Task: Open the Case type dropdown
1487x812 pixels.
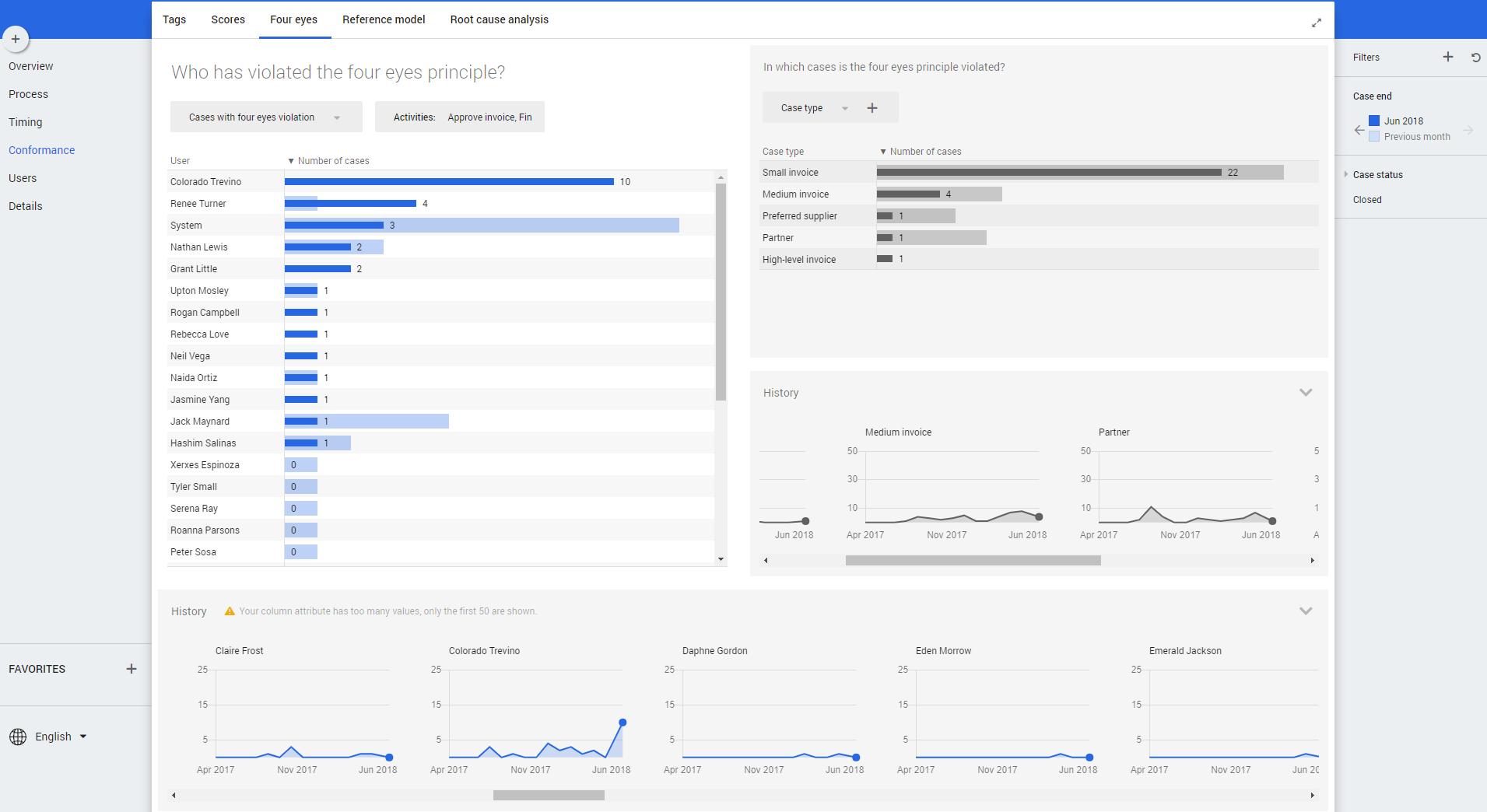Action: click(x=814, y=108)
